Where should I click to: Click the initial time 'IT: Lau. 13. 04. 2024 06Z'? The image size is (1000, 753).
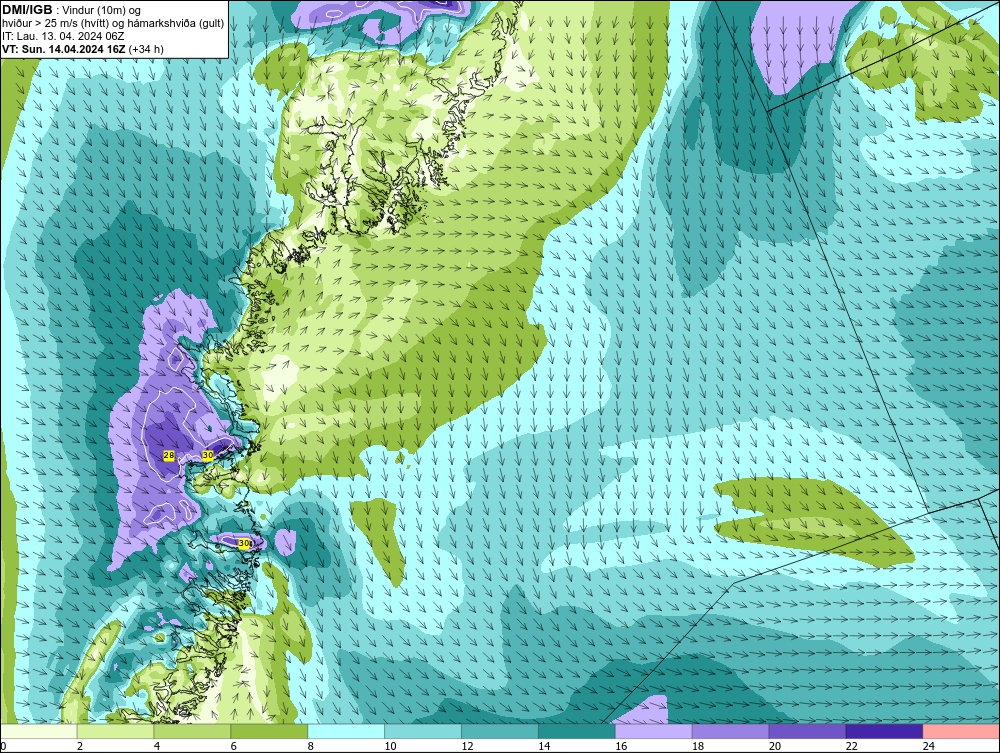pyautogui.click(x=63, y=36)
